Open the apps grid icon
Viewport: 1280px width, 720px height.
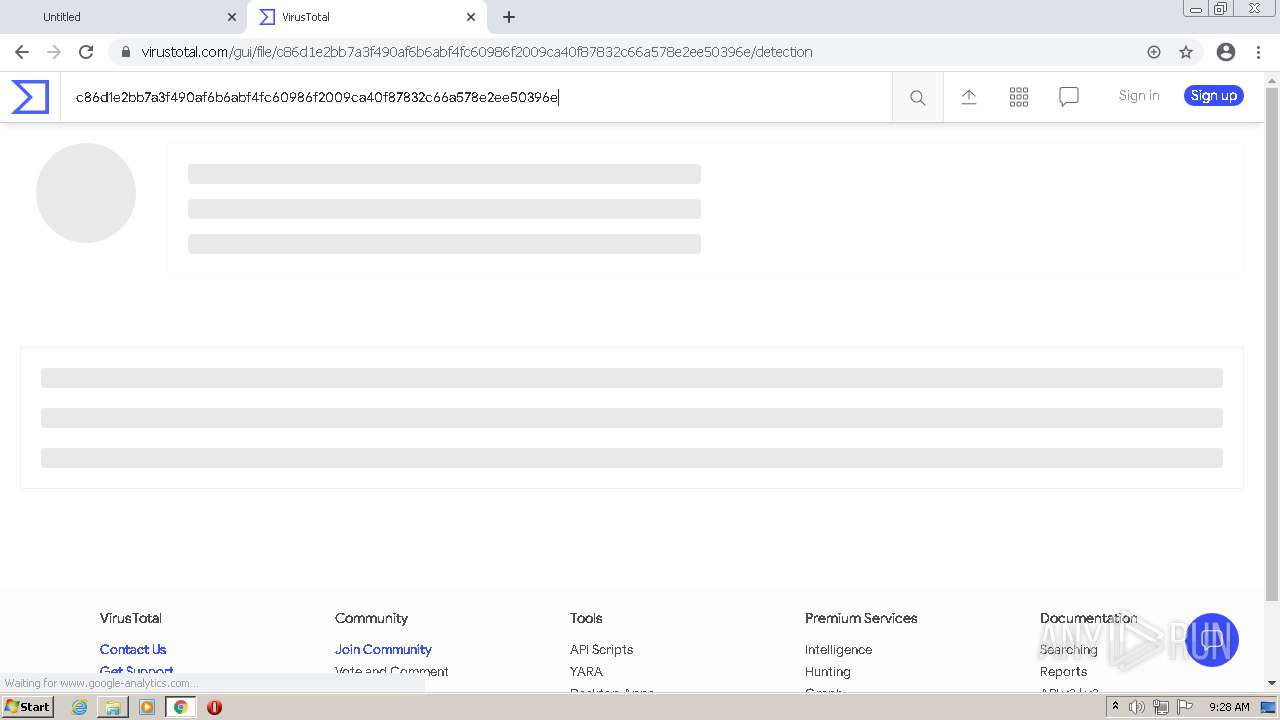[x=1018, y=96]
